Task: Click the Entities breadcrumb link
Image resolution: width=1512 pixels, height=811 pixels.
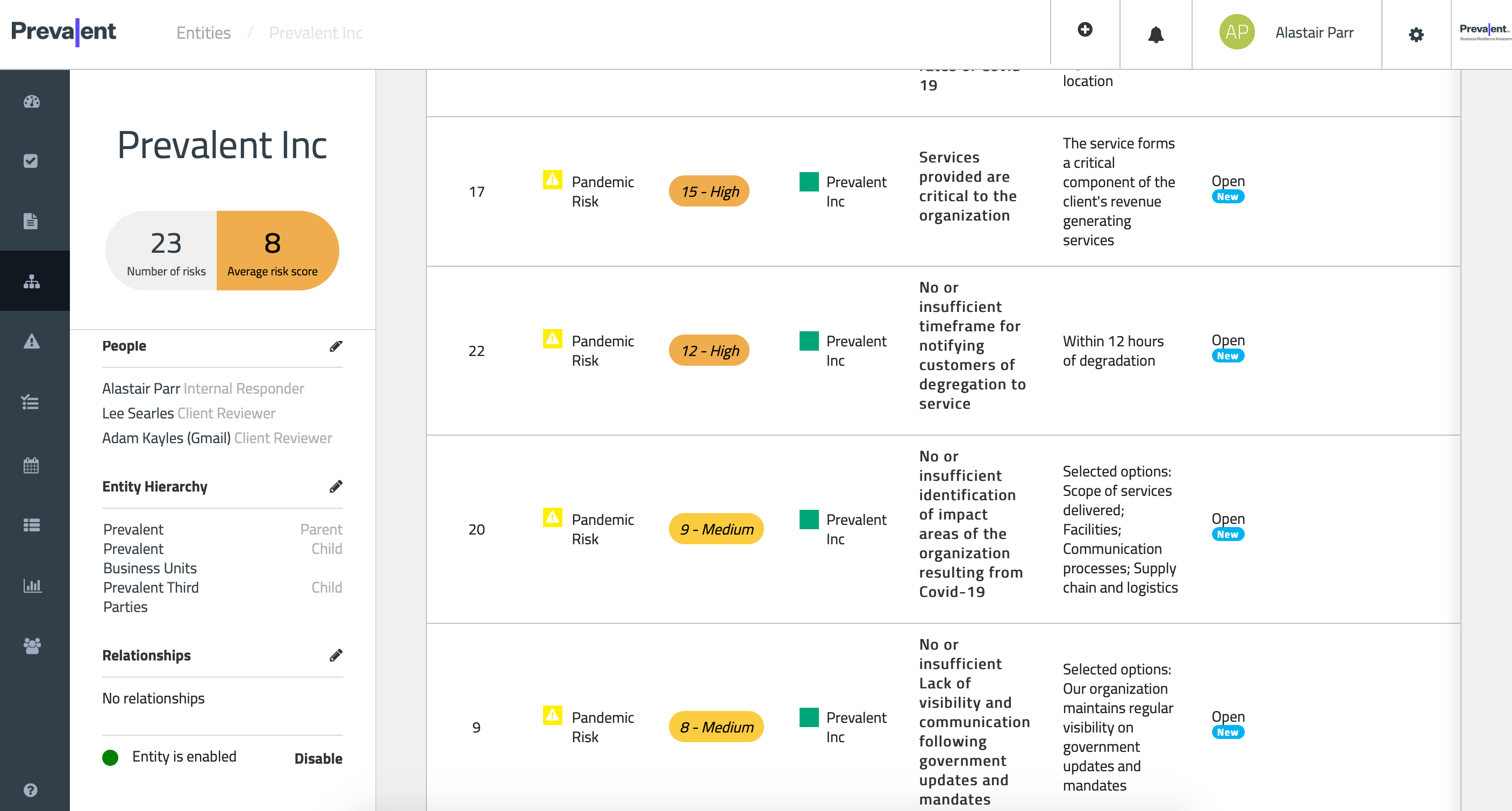Action: pos(203,33)
